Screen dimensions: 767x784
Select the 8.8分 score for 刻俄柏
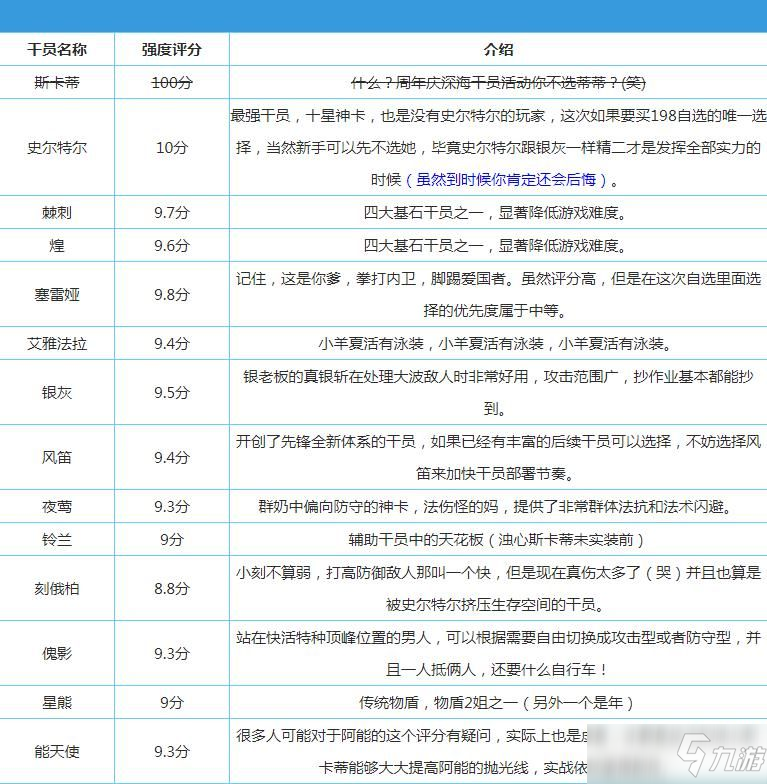point(172,588)
